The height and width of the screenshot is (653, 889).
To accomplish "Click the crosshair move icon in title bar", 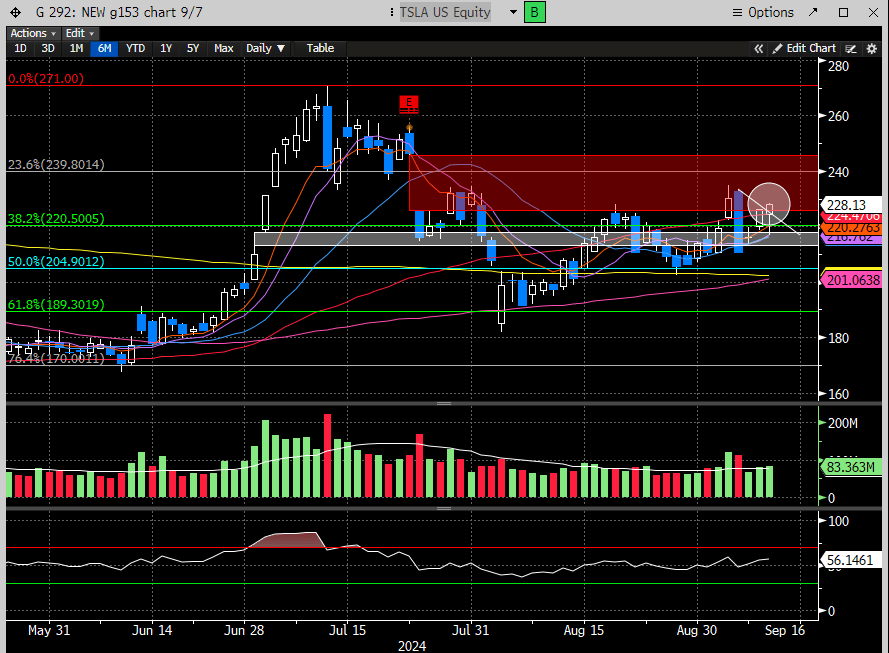I will tap(15, 12).
